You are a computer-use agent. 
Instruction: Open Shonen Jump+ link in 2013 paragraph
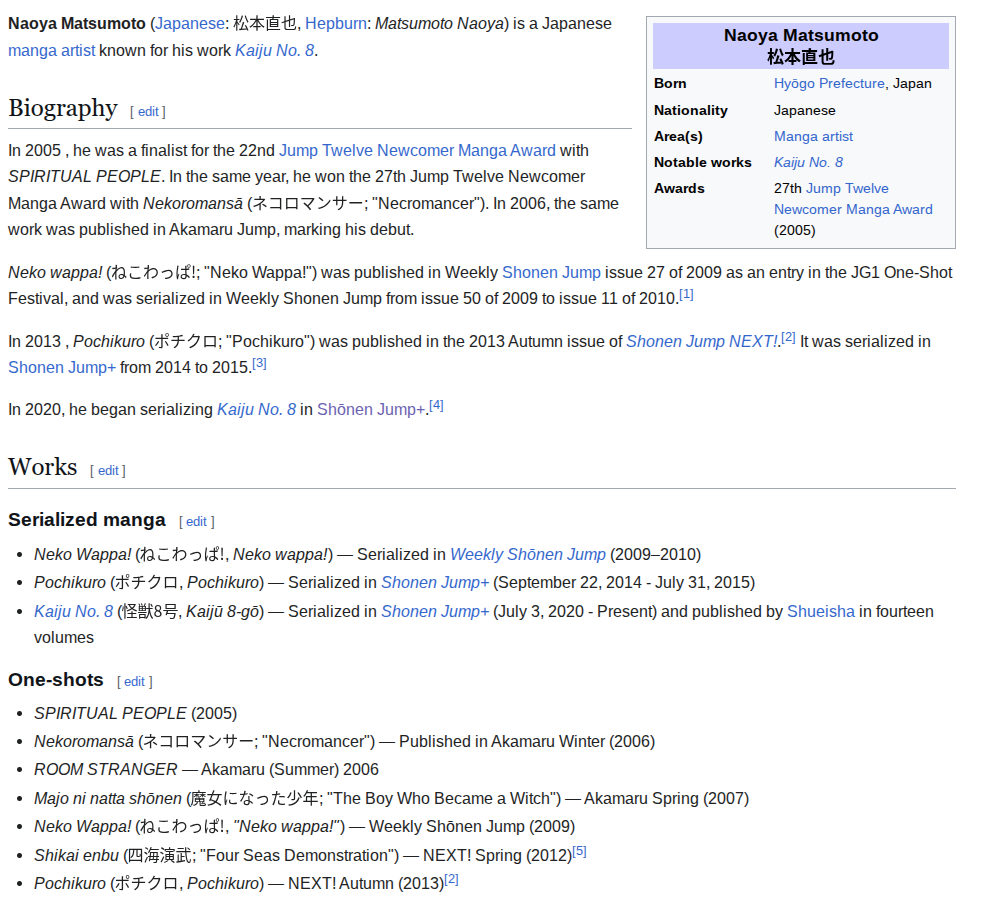tap(62, 368)
